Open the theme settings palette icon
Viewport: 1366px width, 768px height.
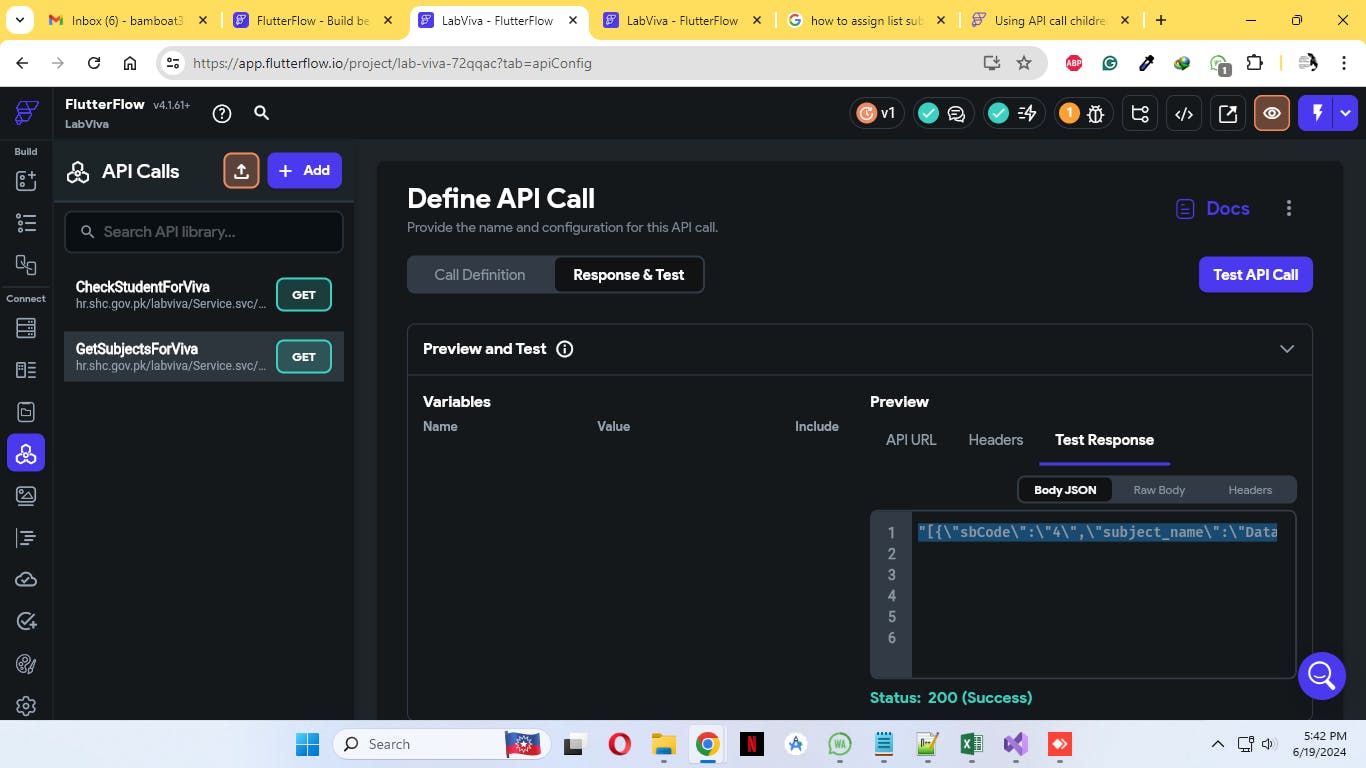pos(26,664)
